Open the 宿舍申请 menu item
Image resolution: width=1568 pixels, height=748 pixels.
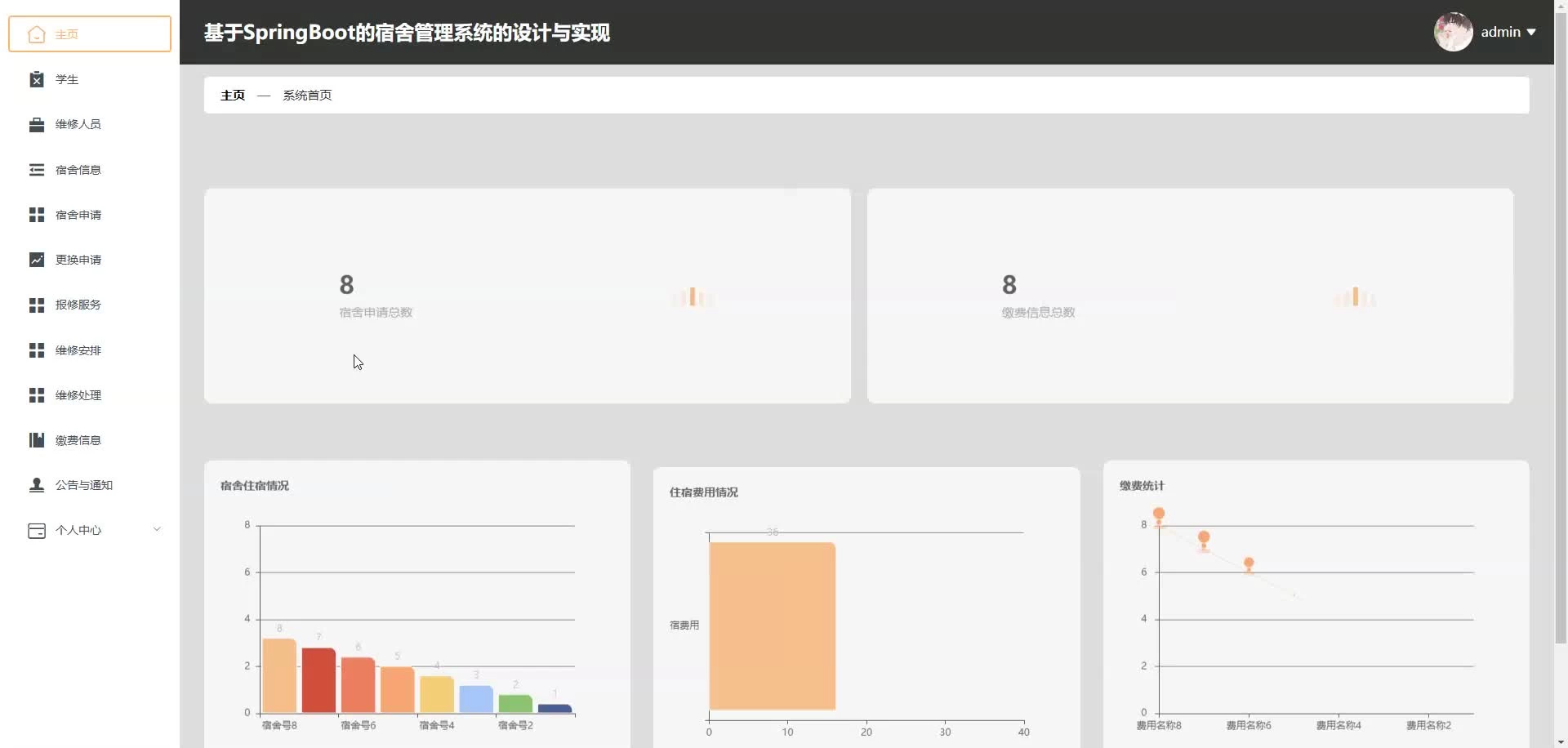tap(78, 215)
